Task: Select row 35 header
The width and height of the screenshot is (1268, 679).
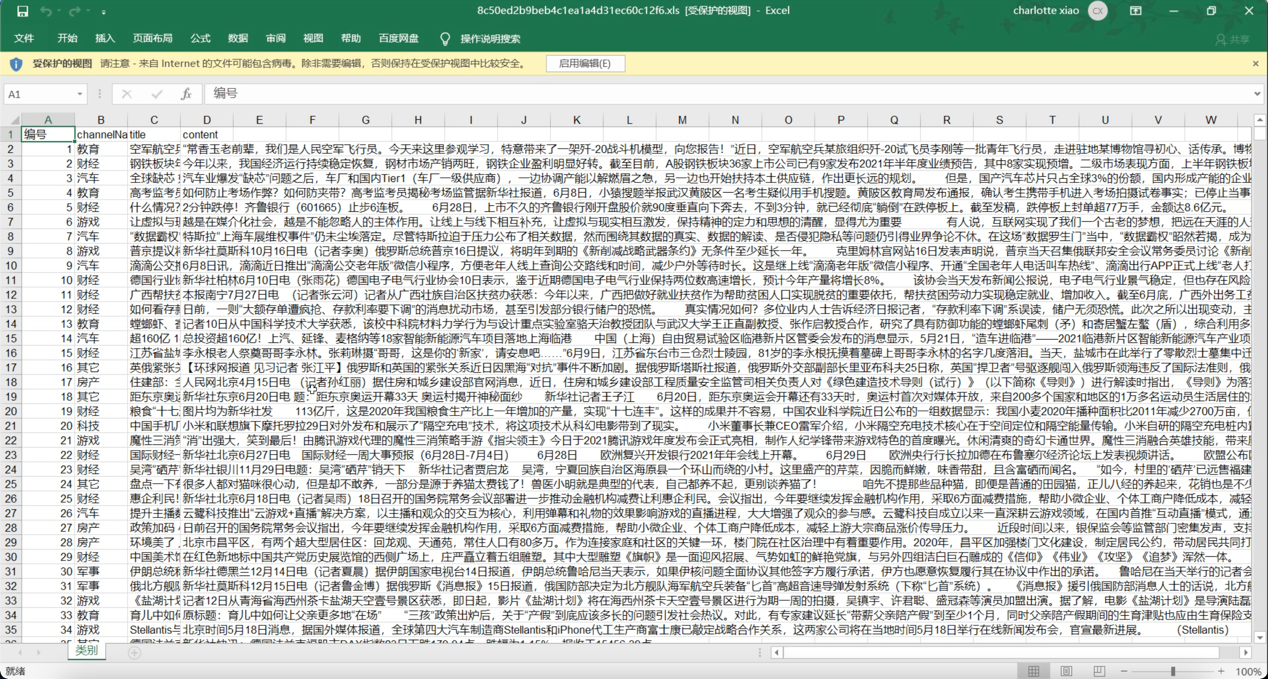Action: [x=10, y=630]
